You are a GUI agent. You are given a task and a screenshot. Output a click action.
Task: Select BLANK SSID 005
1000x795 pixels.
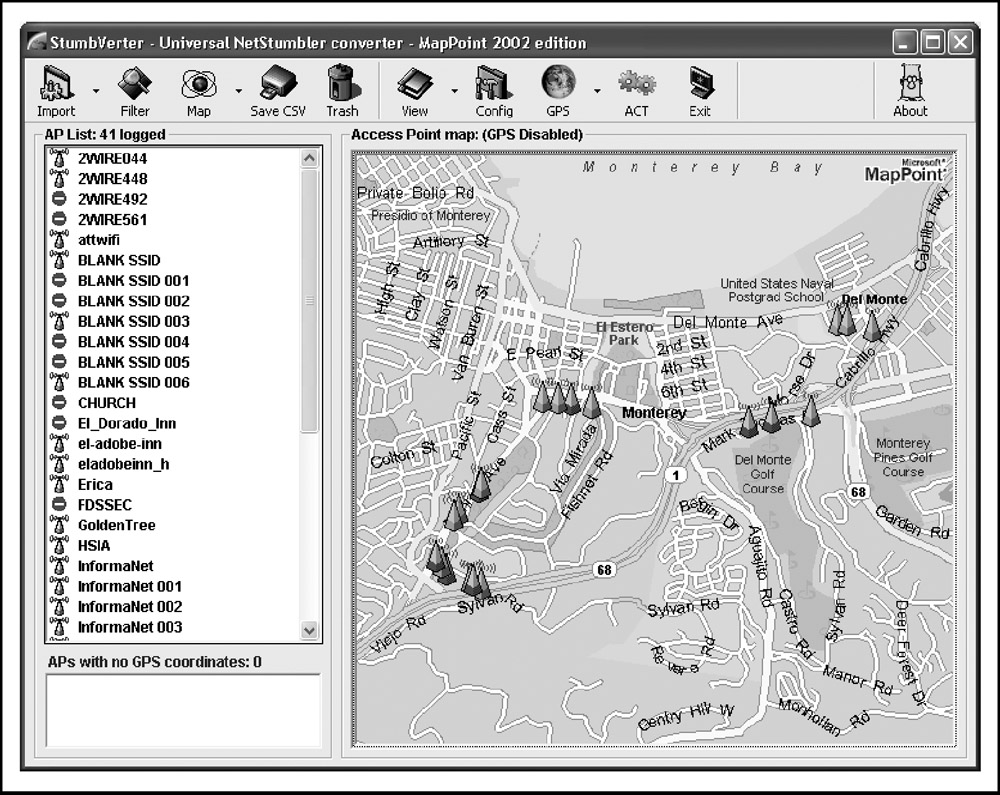click(x=133, y=362)
